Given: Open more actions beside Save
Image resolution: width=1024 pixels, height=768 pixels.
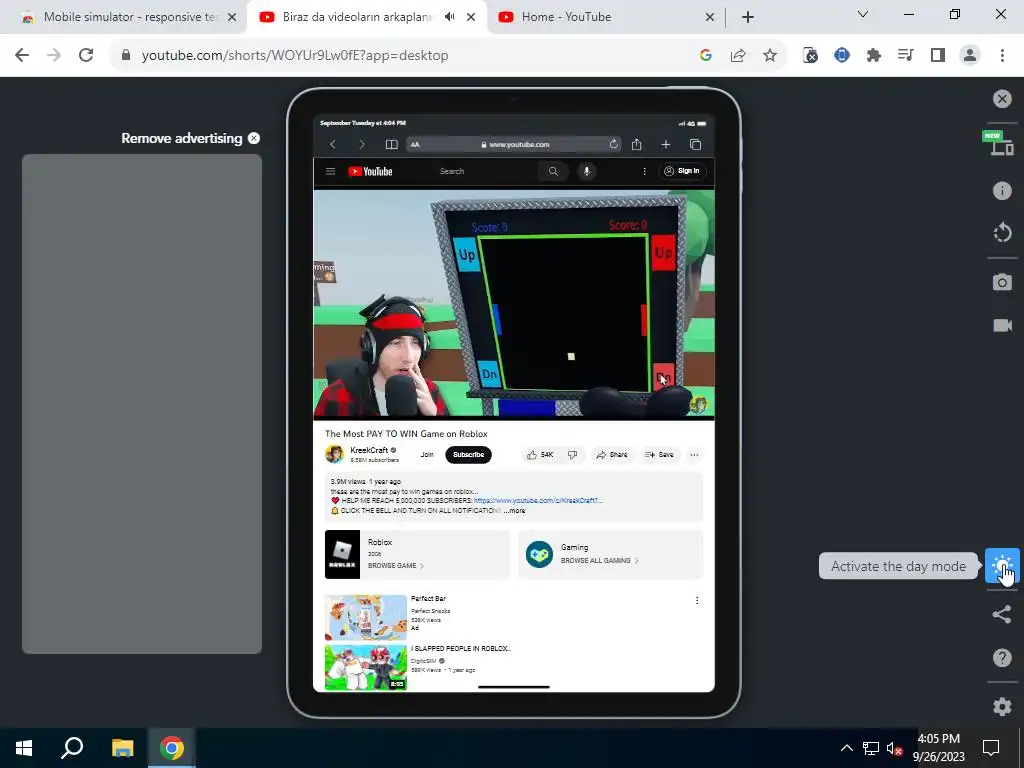Looking at the screenshot, I should (x=694, y=455).
